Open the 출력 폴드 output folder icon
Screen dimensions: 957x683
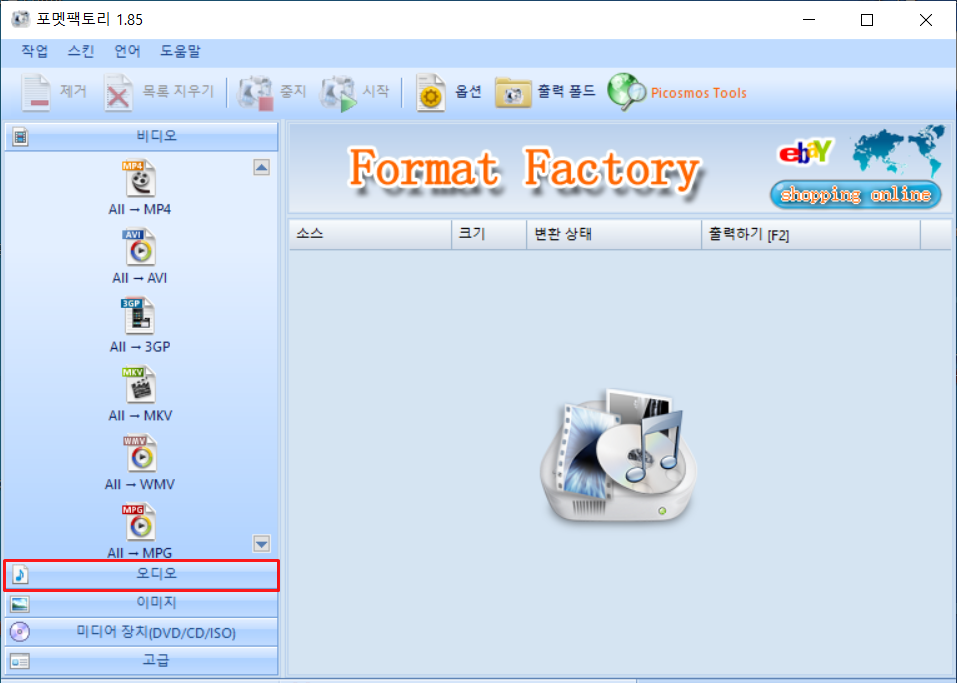(513, 93)
